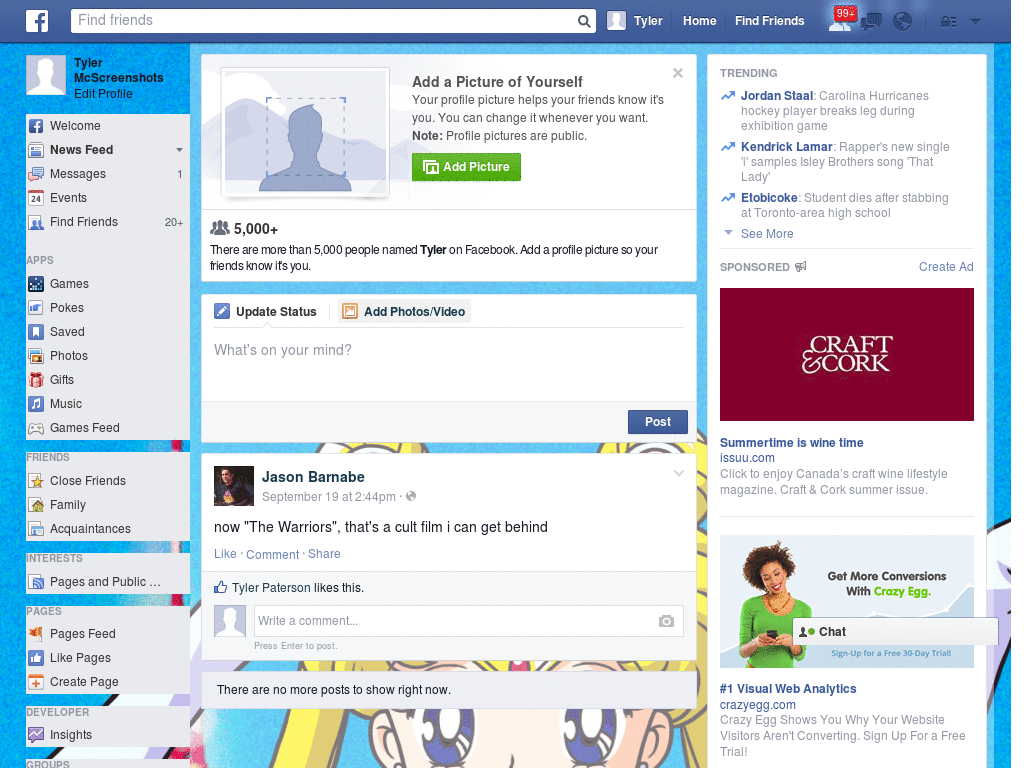Click Tyler Paterson's name in likes

[x=271, y=588]
